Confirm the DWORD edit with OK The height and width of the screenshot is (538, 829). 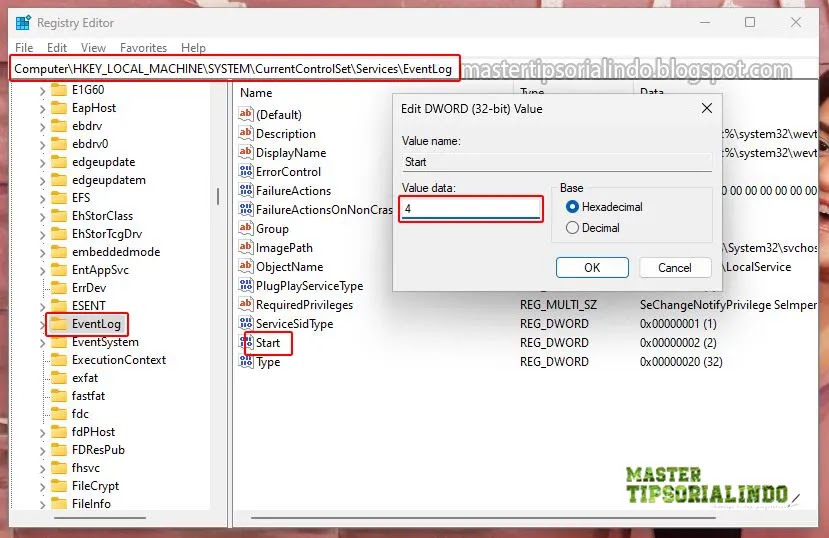592,267
